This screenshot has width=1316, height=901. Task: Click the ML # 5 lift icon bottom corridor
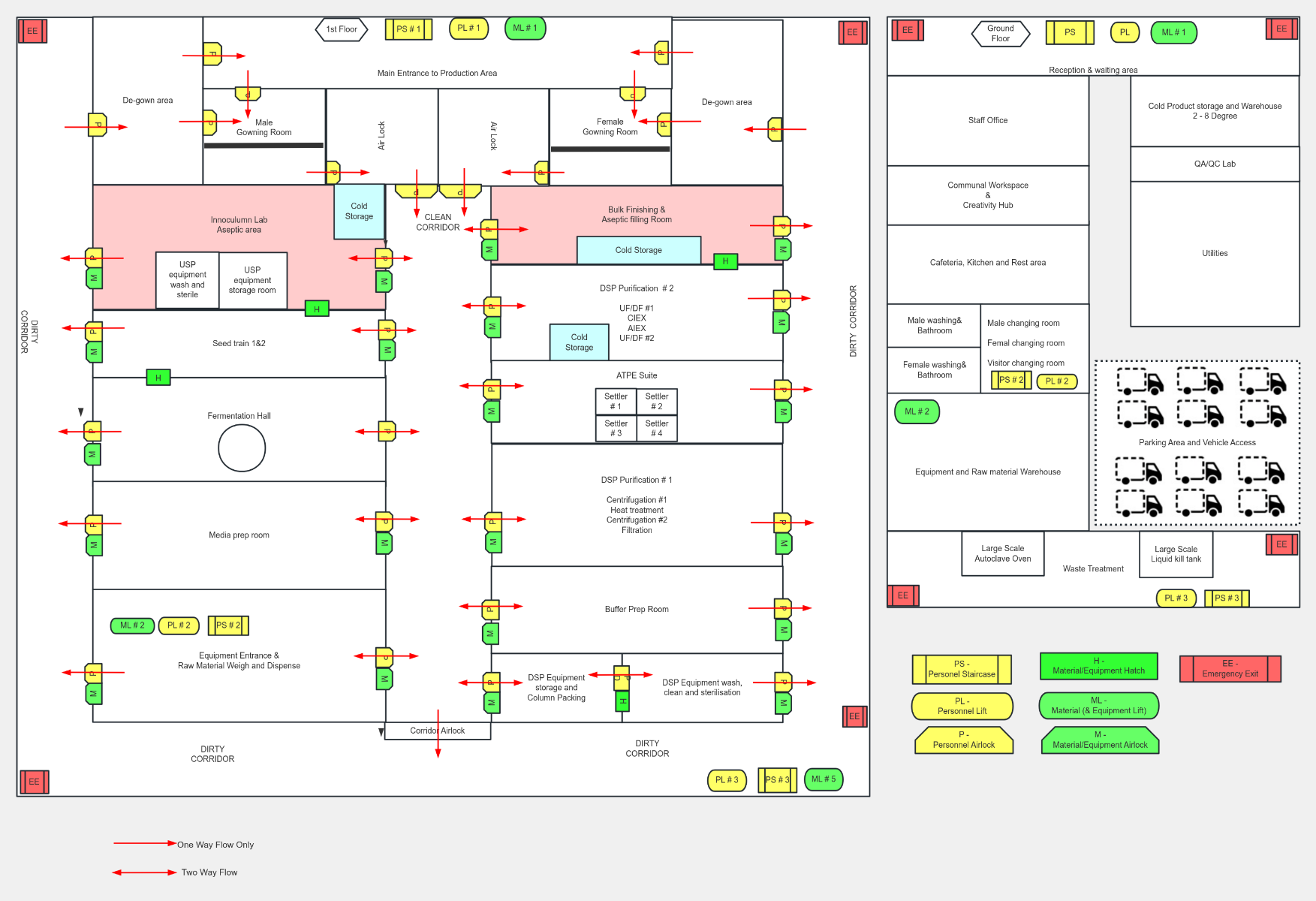(x=824, y=779)
